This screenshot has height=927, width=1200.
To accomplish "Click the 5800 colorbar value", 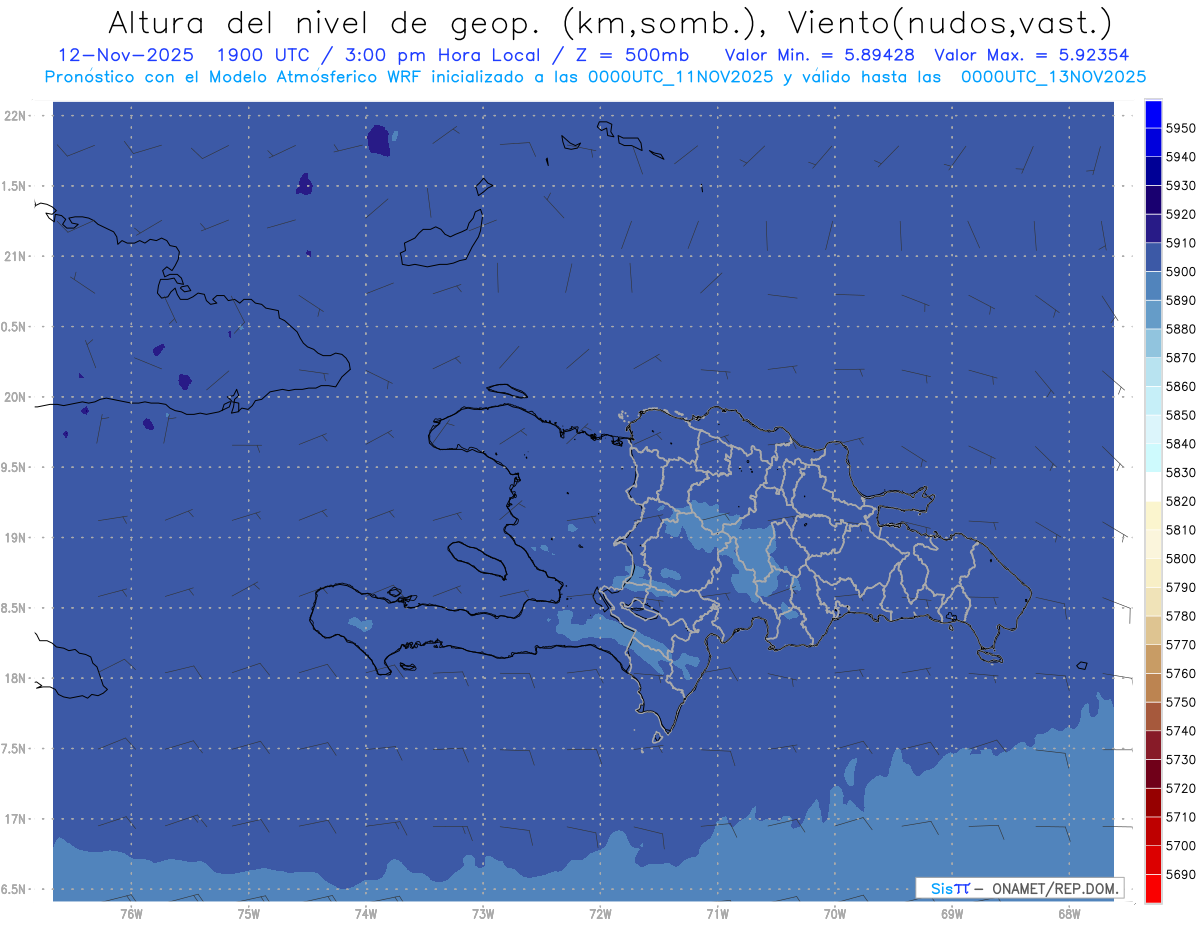I will point(1181,559).
